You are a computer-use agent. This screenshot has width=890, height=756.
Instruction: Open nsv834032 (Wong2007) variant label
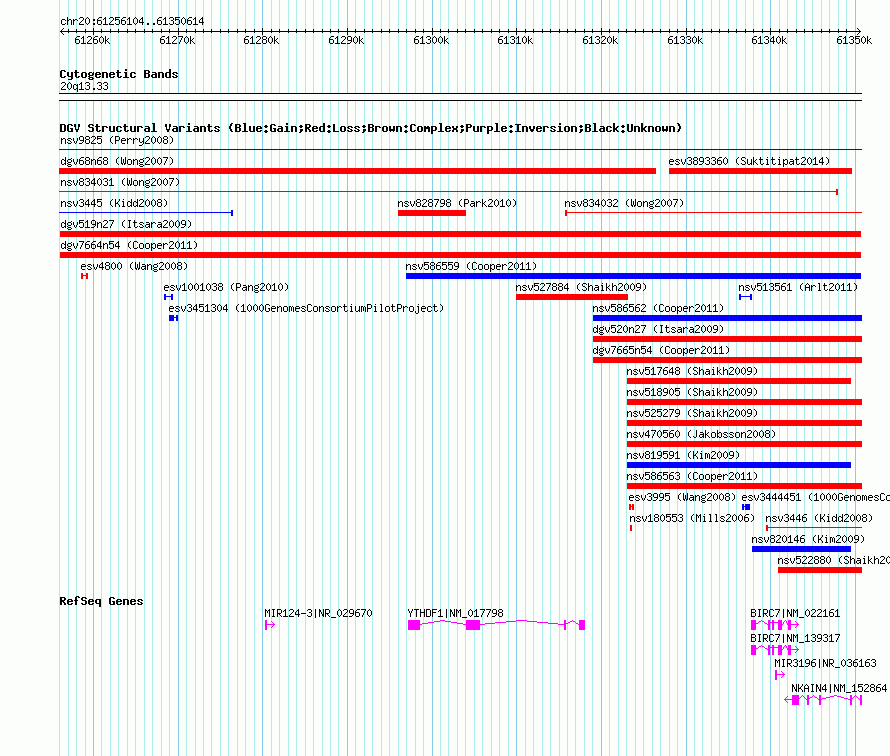click(x=624, y=203)
